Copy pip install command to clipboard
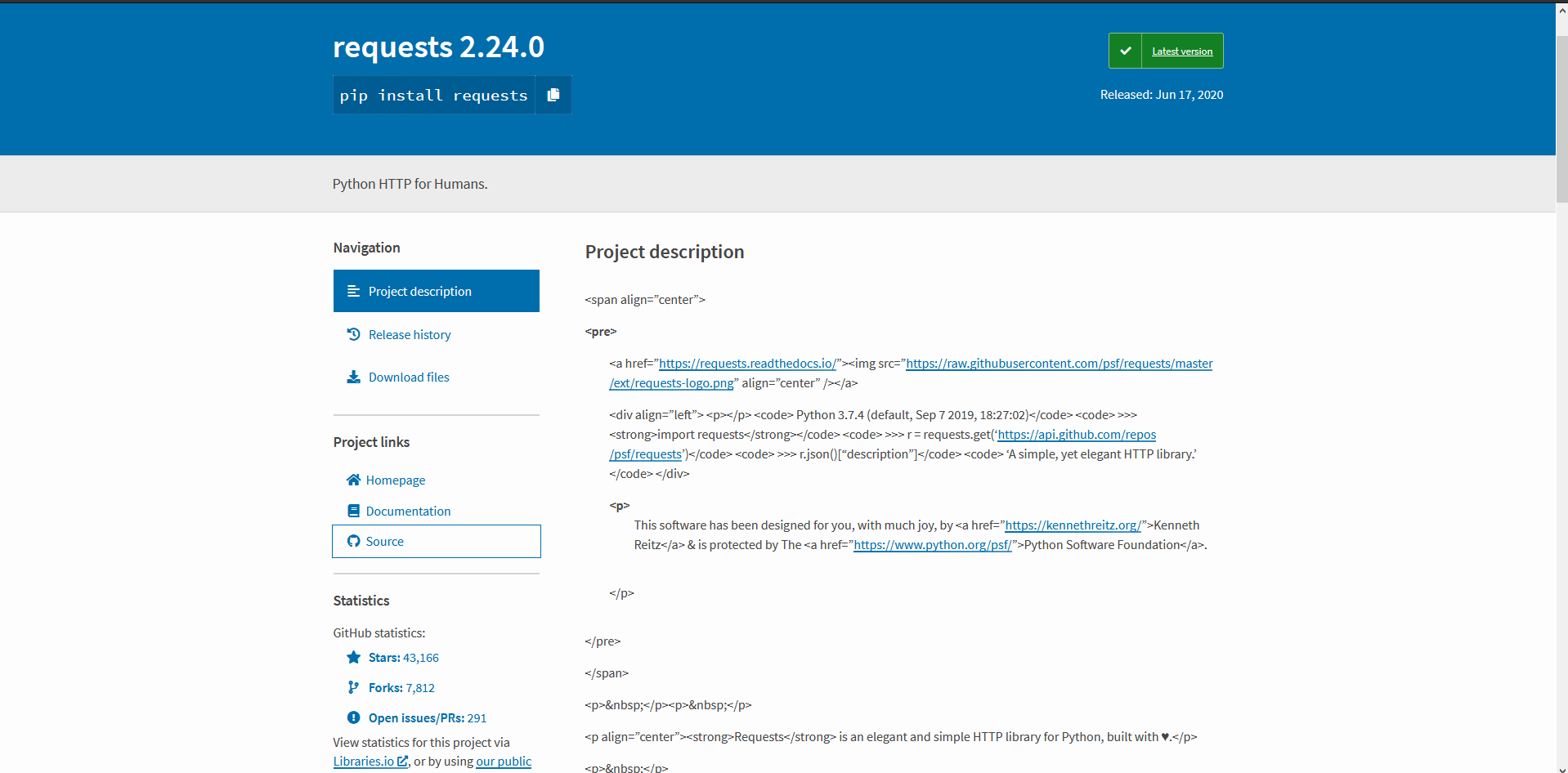The width and height of the screenshot is (1568, 773). click(x=553, y=95)
